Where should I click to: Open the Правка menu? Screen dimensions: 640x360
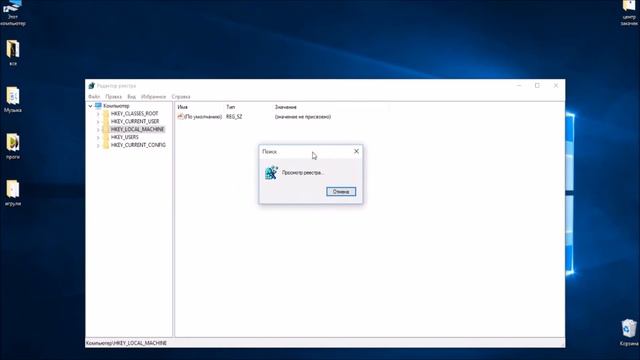(x=113, y=97)
